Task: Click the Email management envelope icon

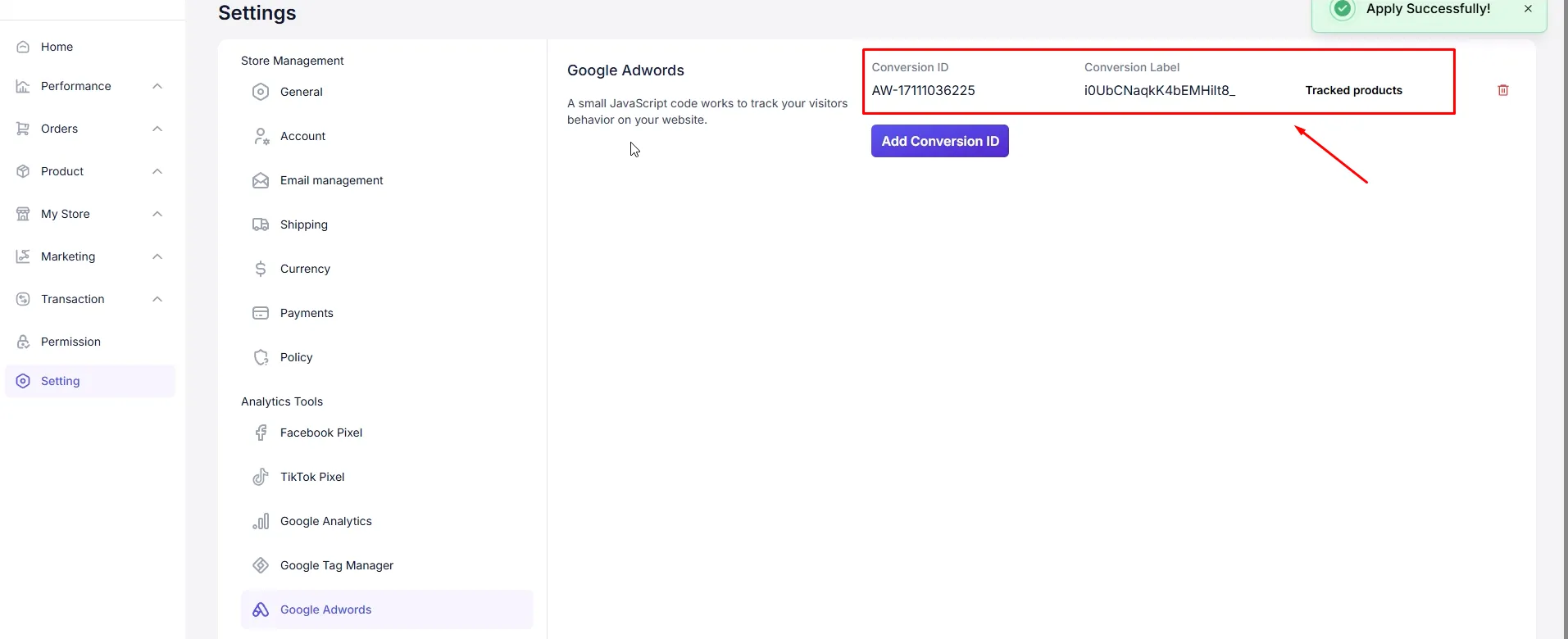Action: (261, 180)
